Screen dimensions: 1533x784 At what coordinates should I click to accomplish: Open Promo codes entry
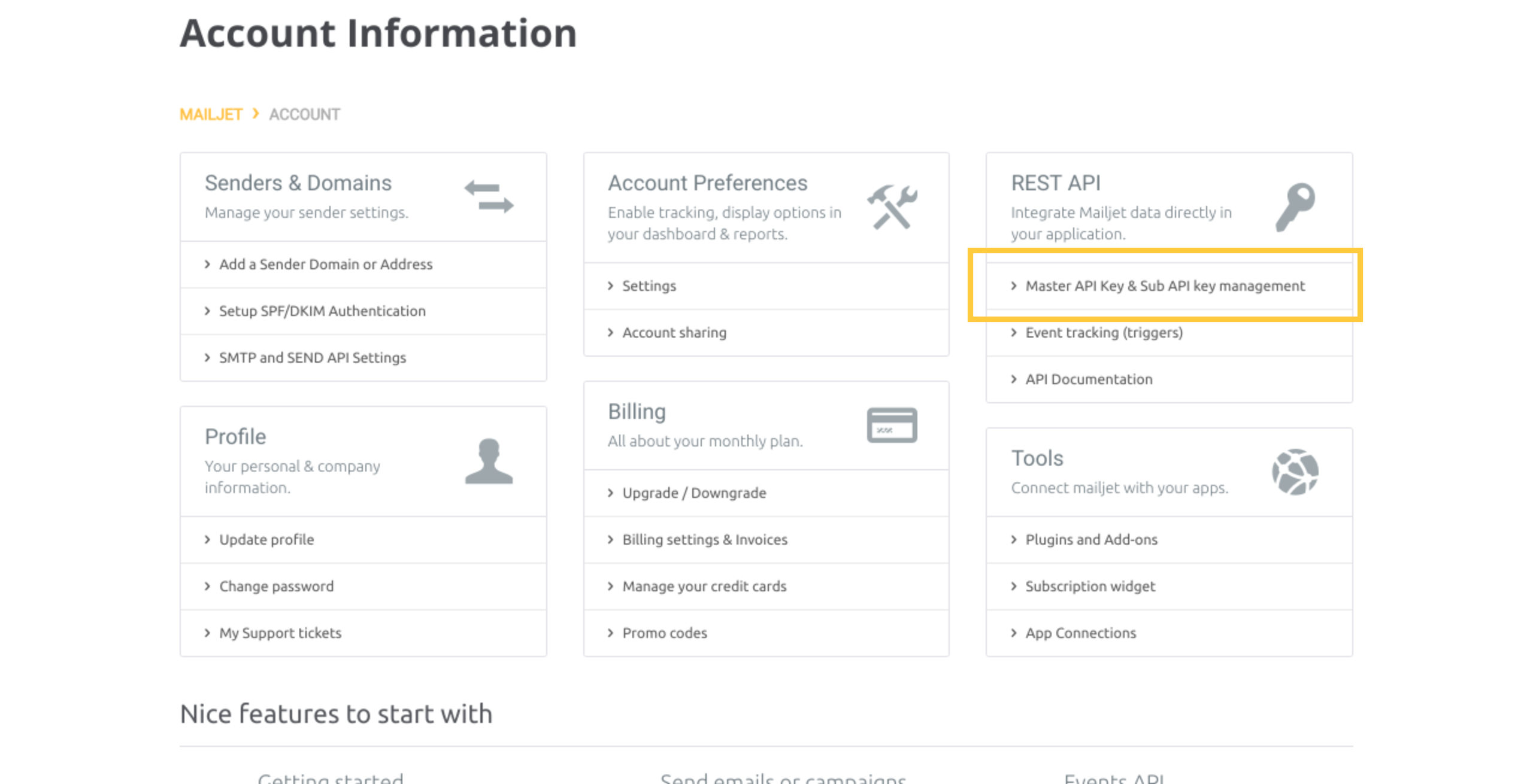[664, 633]
